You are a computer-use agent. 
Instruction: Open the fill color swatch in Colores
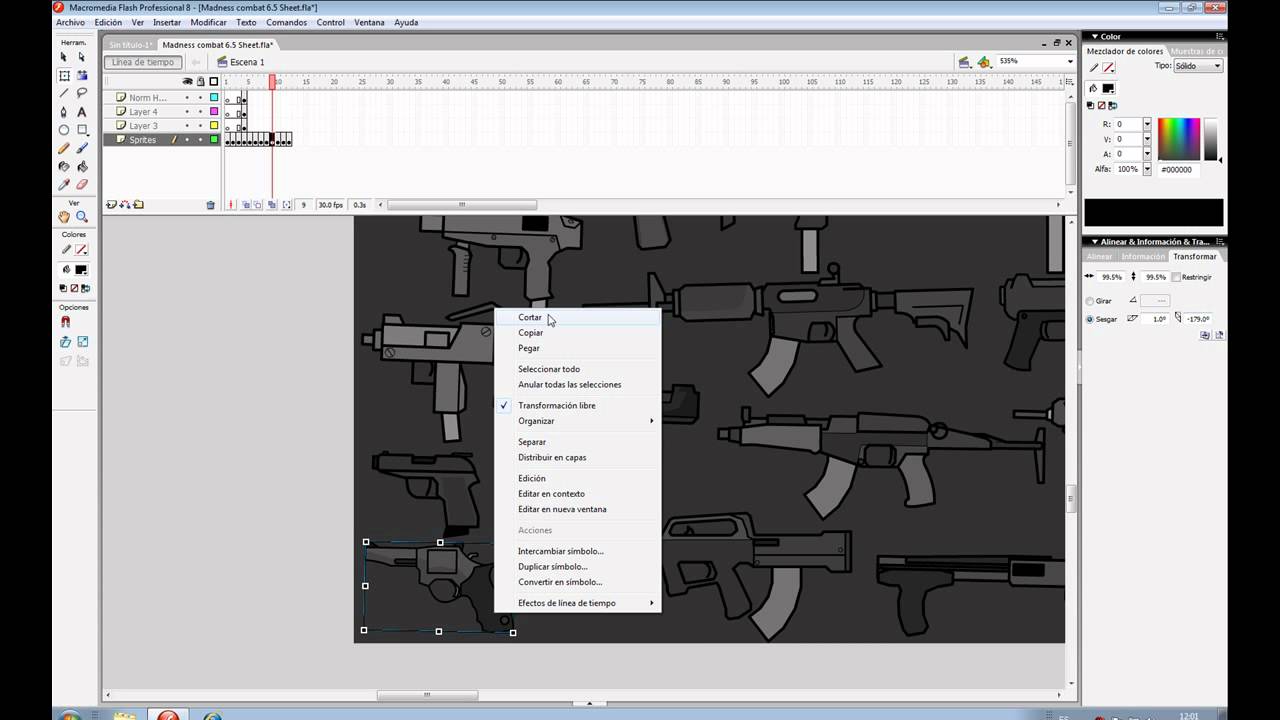pos(82,270)
